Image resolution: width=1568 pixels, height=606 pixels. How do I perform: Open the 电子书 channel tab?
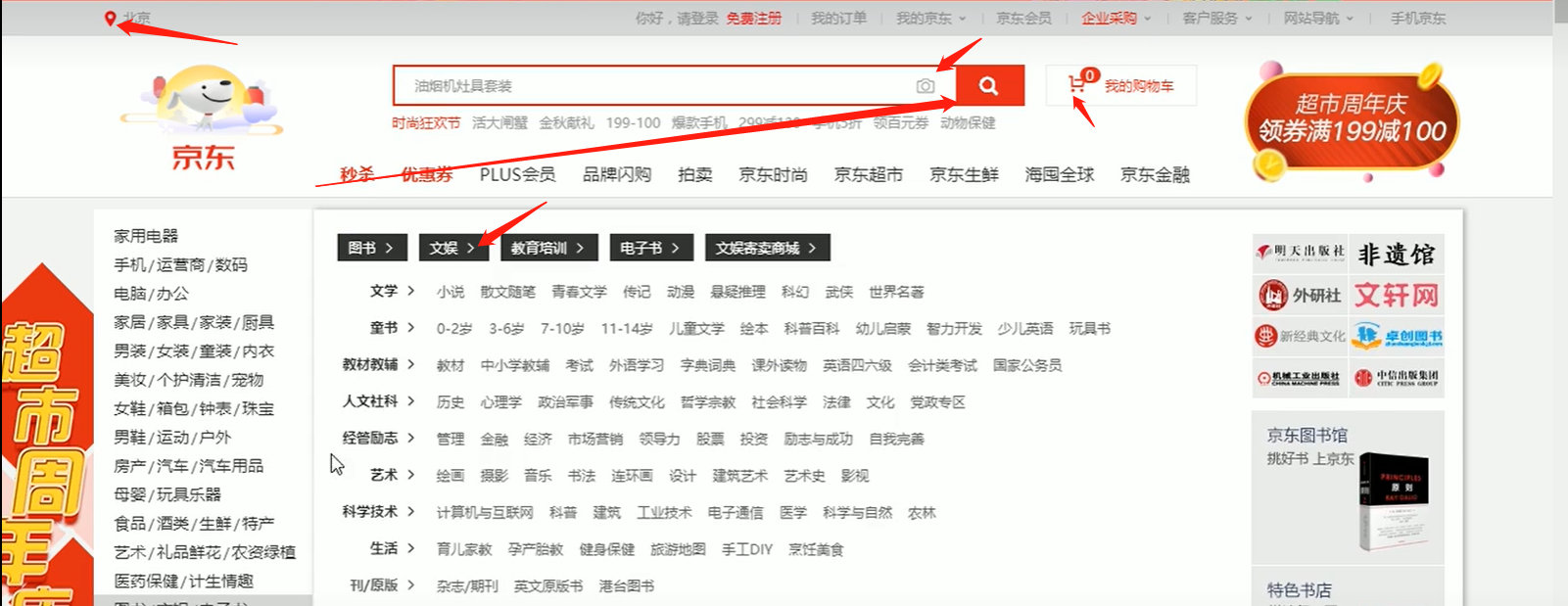(650, 248)
